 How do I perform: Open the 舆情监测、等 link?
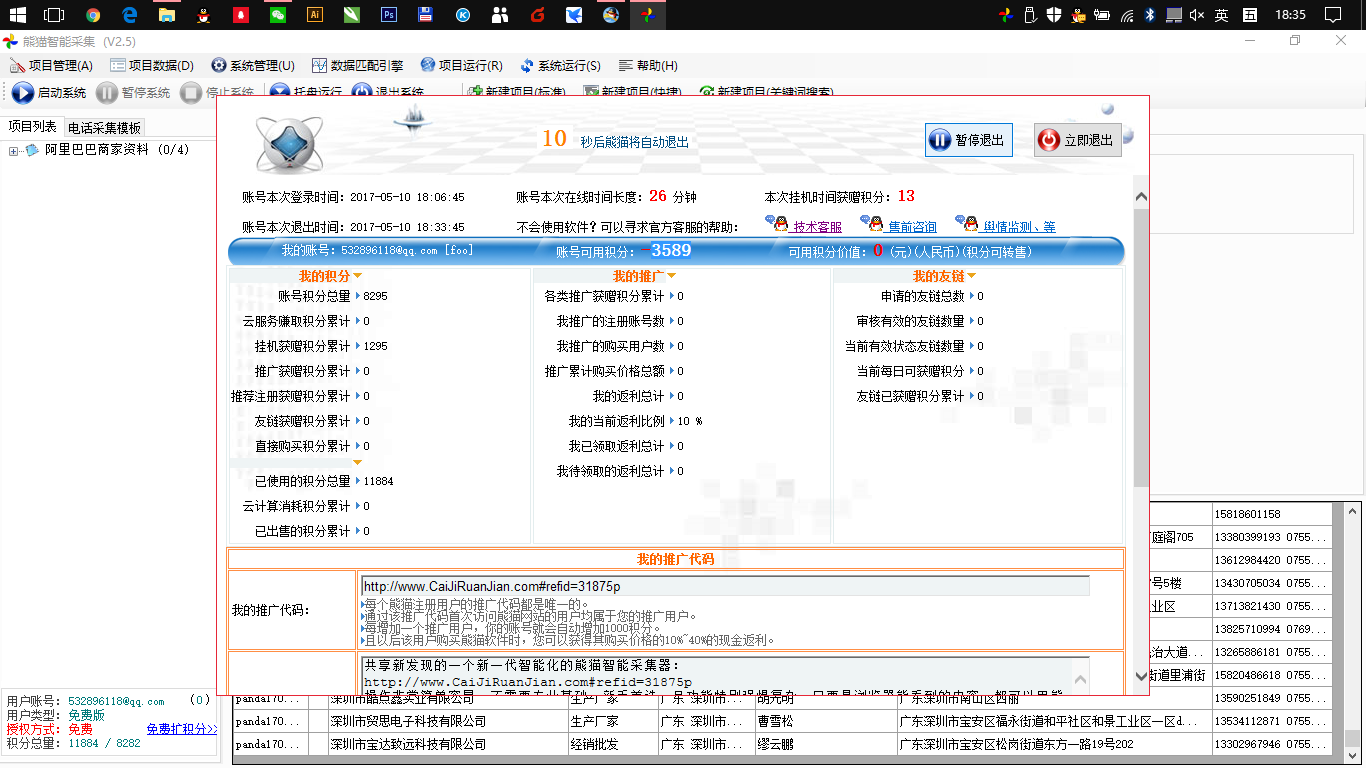click(x=1020, y=227)
